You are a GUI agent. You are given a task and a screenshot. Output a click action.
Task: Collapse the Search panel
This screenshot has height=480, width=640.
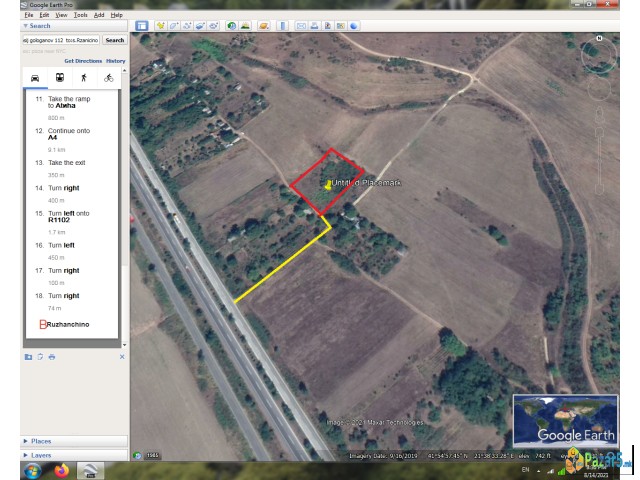tap(26, 26)
